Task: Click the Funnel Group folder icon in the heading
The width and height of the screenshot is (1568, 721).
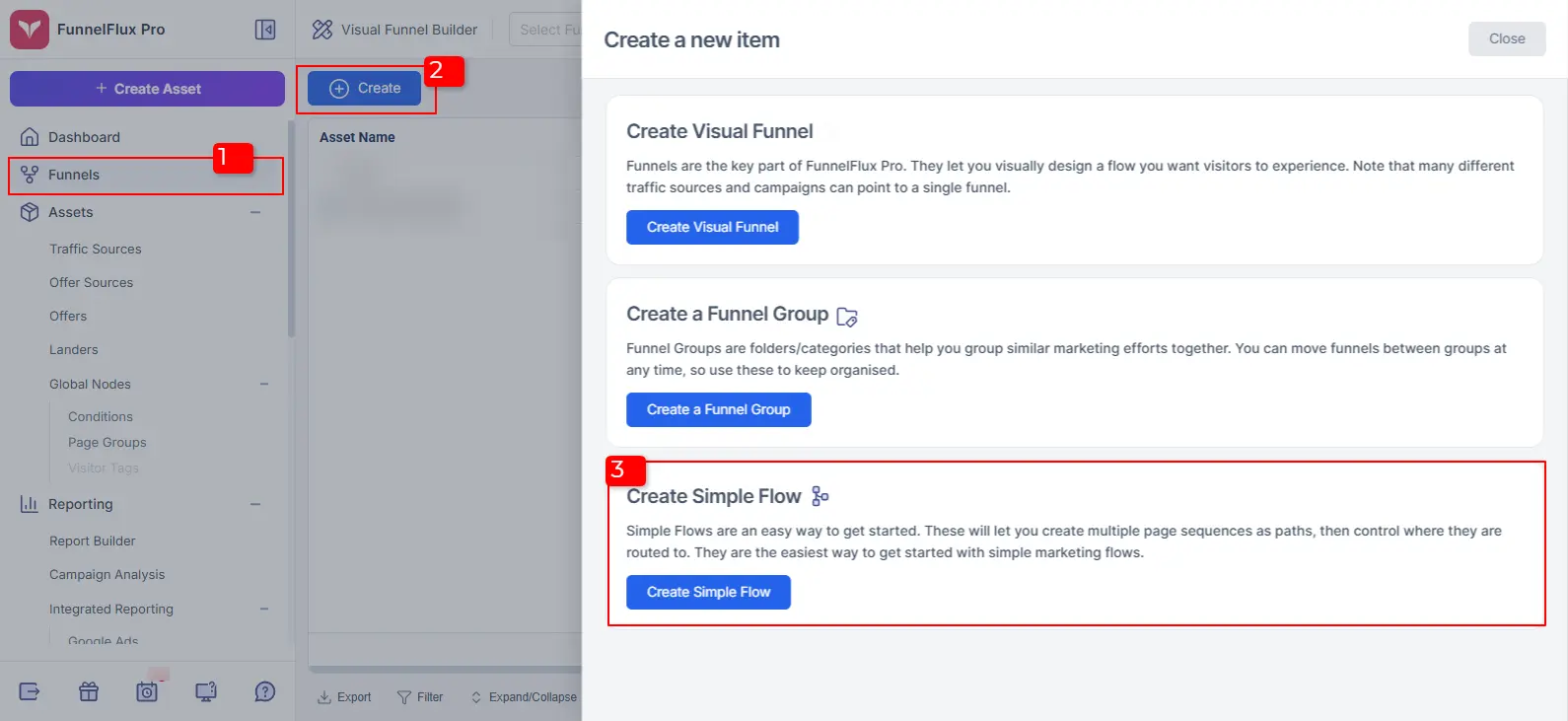Action: pyautogui.click(x=847, y=317)
